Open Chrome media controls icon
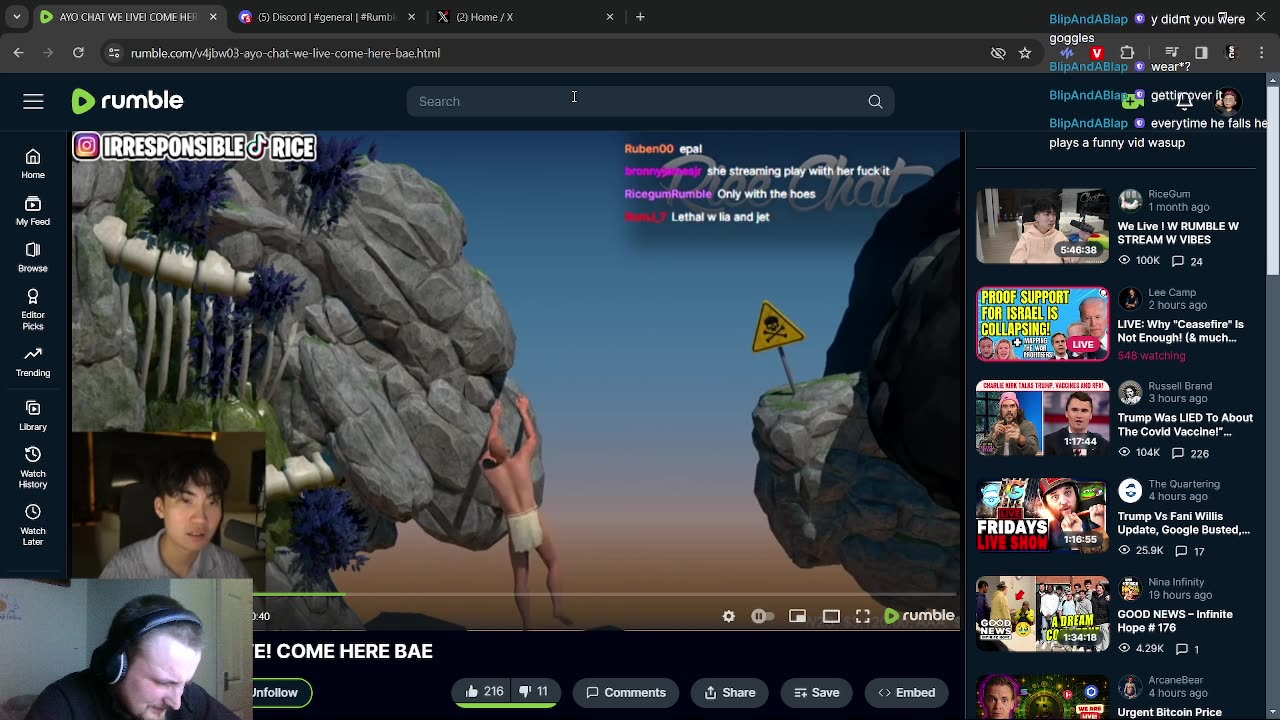This screenshot has width=1280, height=720. pos(1171,53)
